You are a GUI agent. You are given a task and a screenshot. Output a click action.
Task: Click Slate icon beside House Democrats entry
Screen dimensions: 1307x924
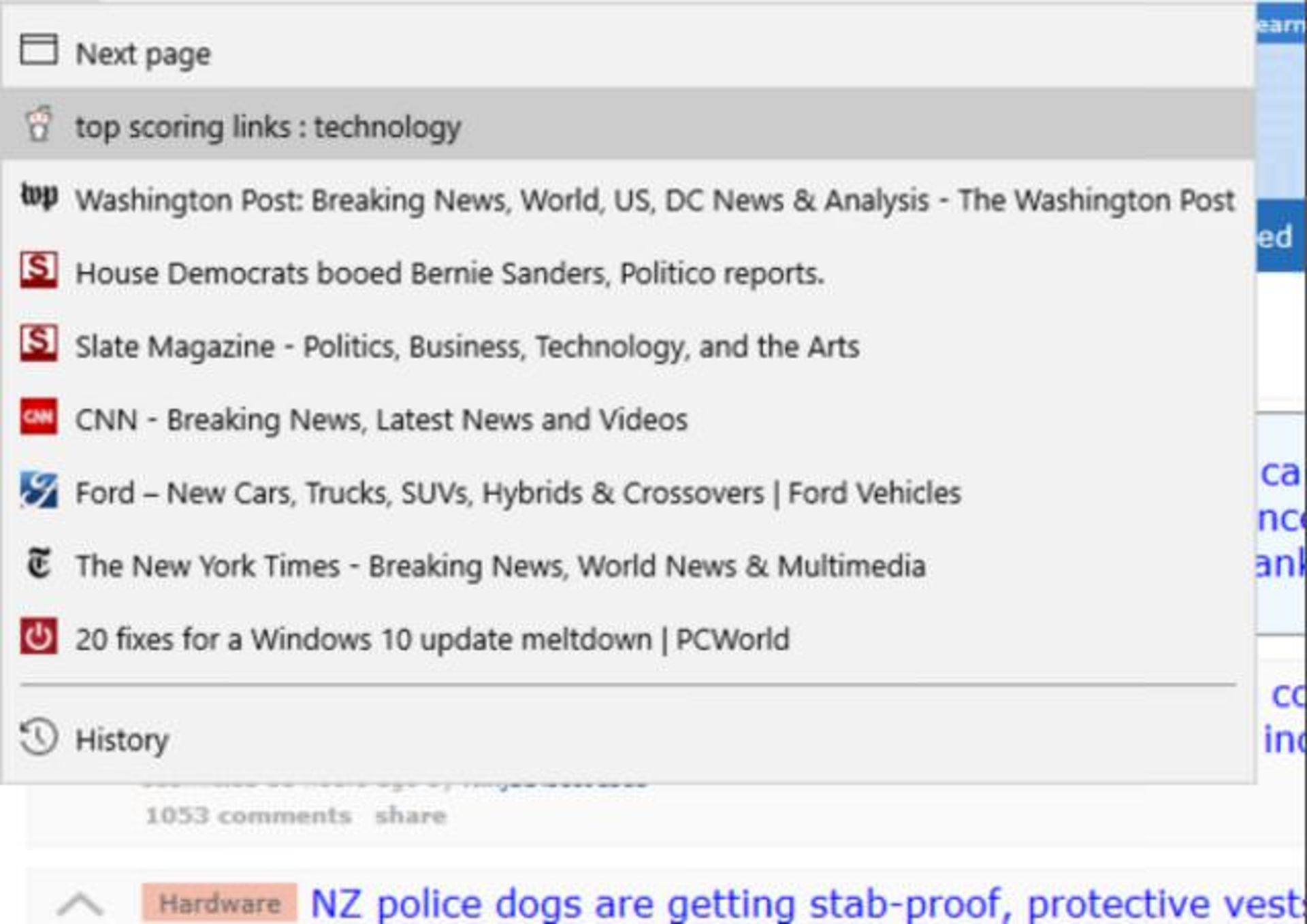(38, 270)
